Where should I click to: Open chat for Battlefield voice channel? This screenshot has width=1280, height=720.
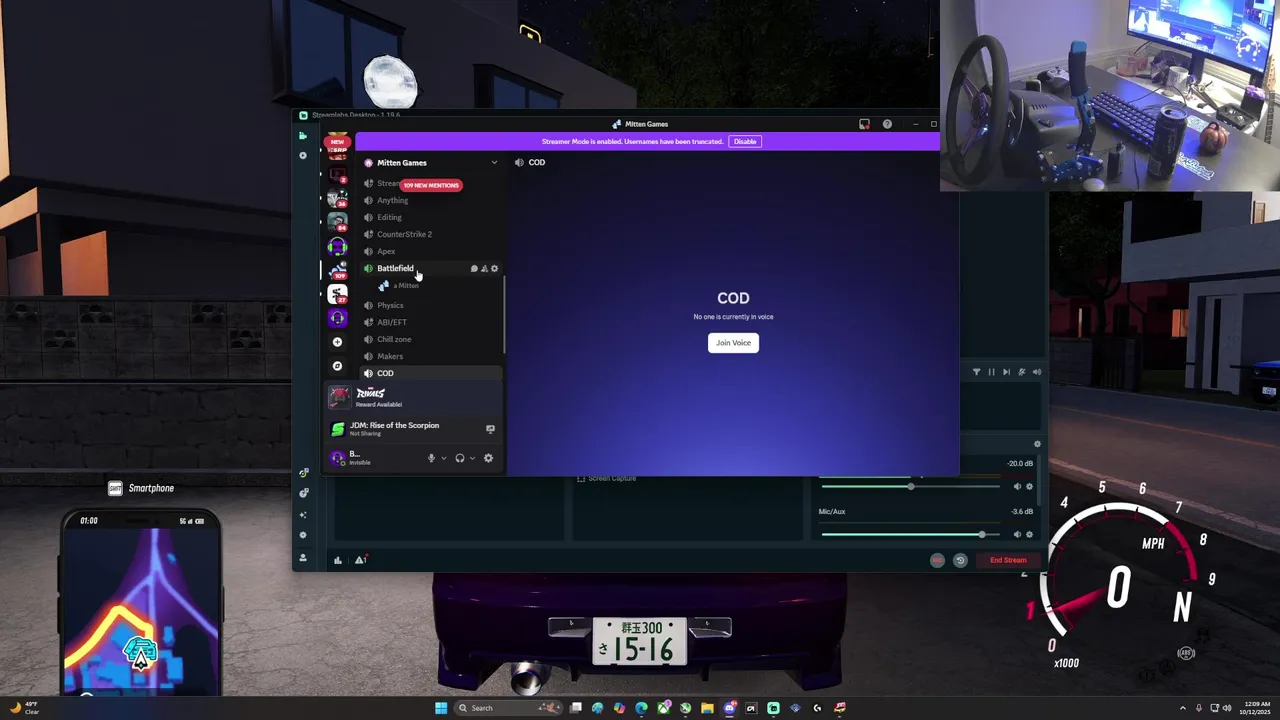[x=474, y=269]
